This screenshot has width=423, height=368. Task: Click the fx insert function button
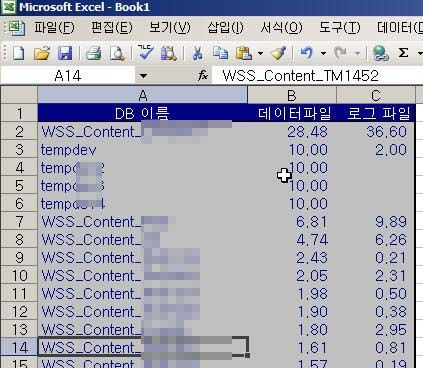203,75
